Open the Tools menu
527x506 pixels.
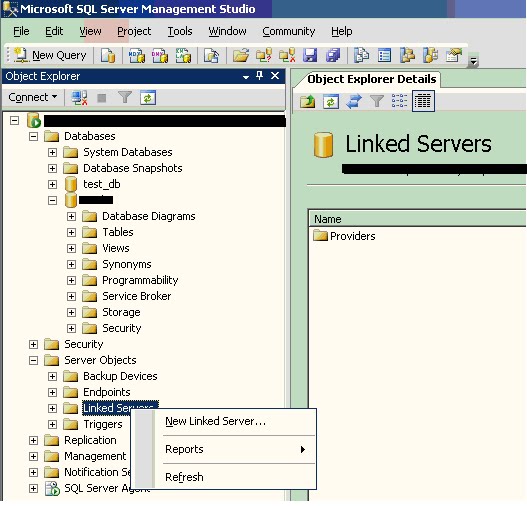click(x=180, y=31)
